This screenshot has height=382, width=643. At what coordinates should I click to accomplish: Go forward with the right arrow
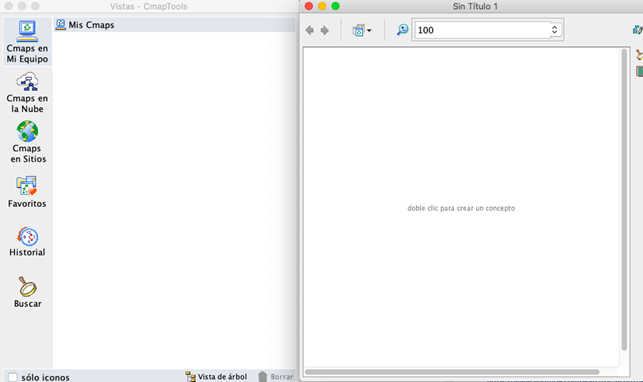[324, 30]
